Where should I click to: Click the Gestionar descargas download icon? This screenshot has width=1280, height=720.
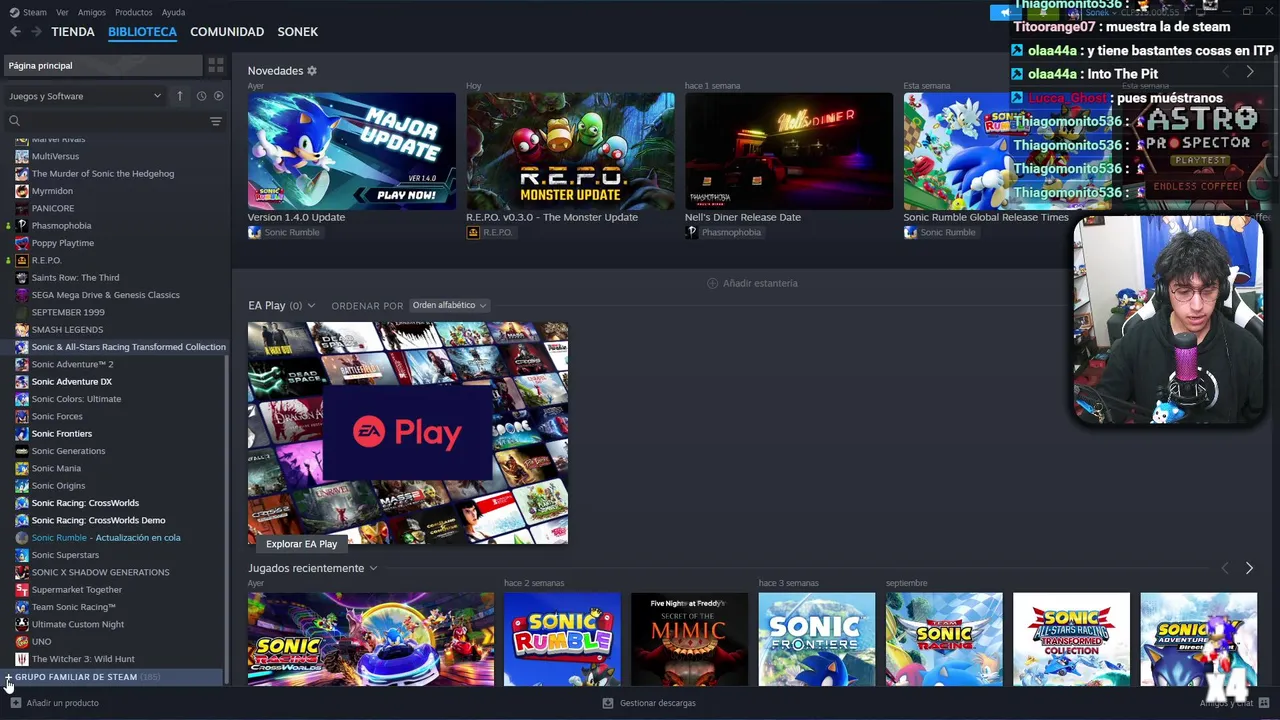point(608,703)
